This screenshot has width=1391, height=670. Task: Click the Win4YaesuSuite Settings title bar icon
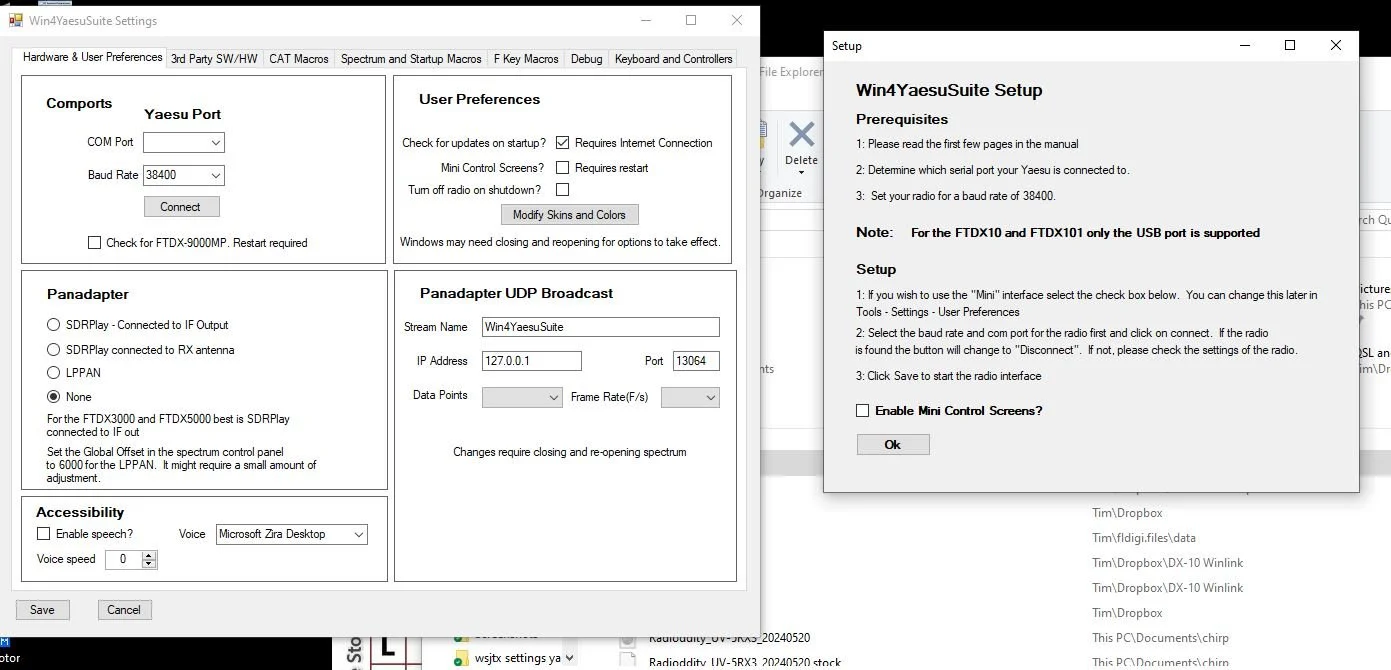(x=16, y=20)
